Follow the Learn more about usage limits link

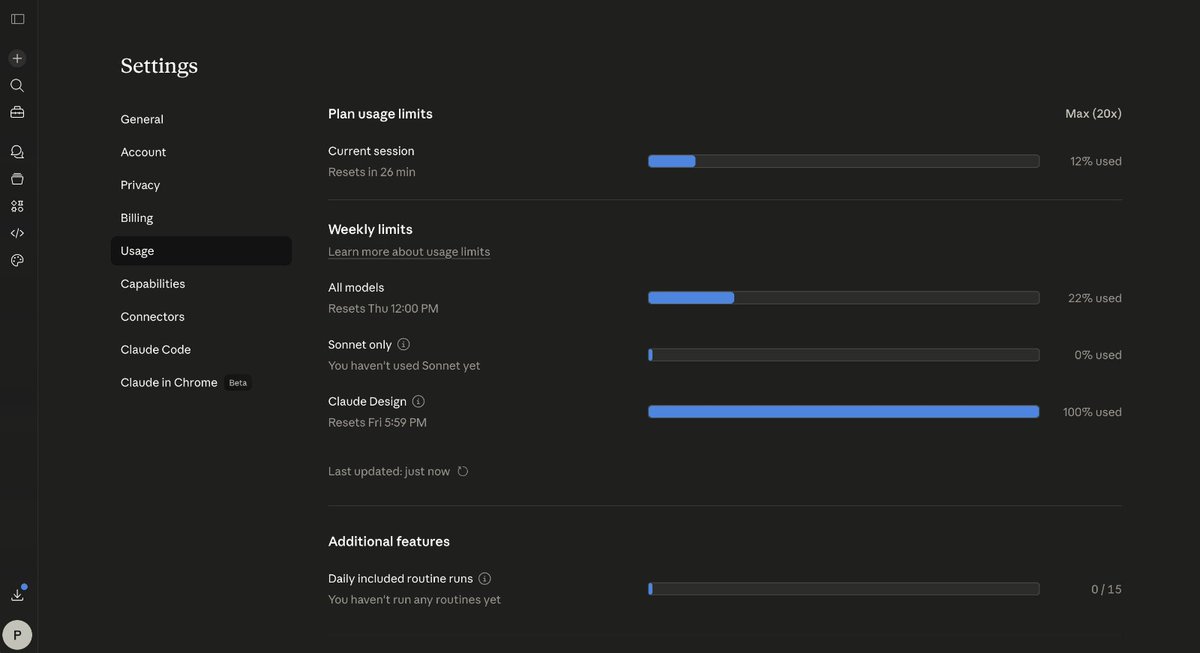tap(409, 252)
